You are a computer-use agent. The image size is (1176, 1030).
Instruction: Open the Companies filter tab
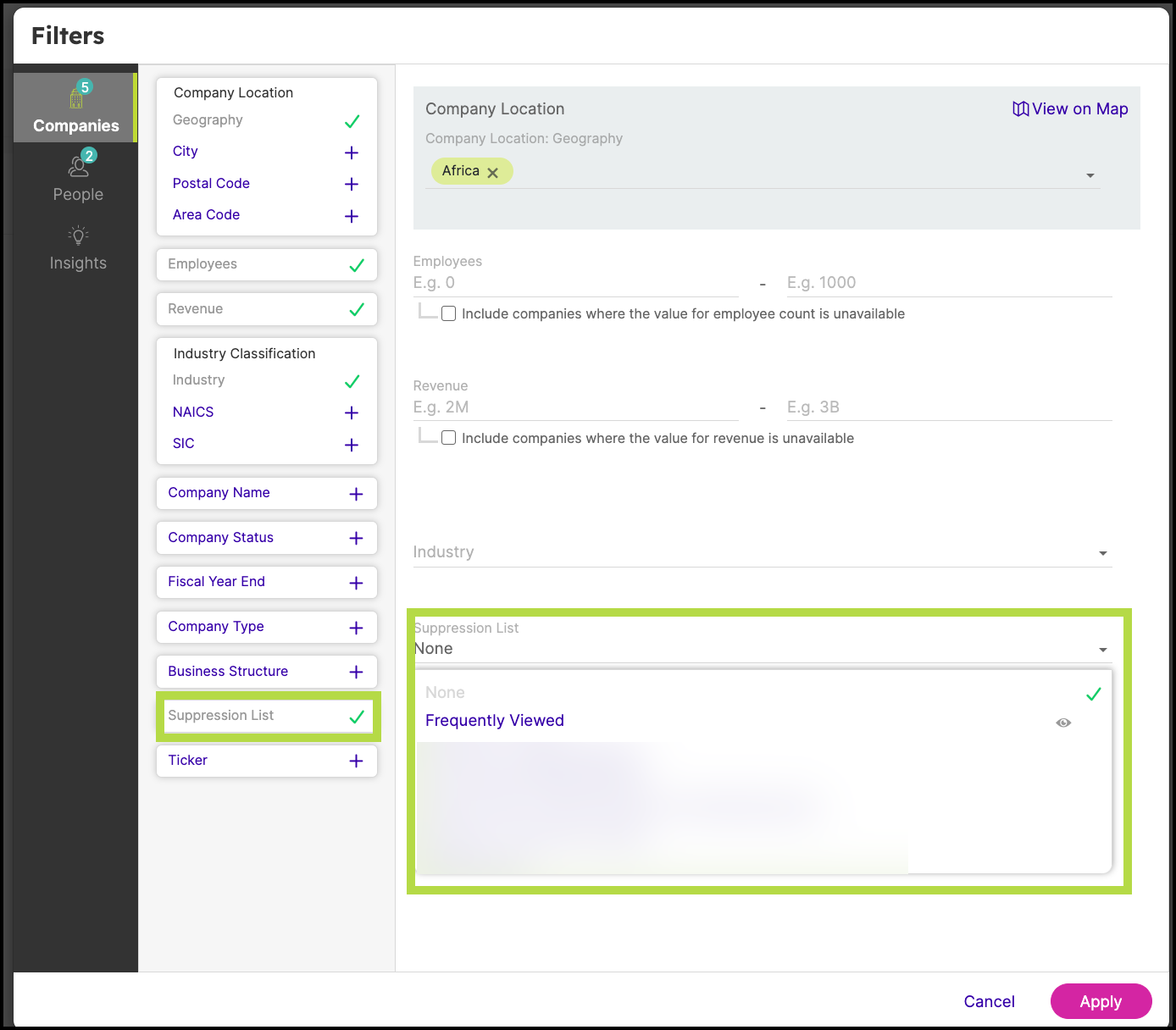pyautogui.click(x=75, y=108)
